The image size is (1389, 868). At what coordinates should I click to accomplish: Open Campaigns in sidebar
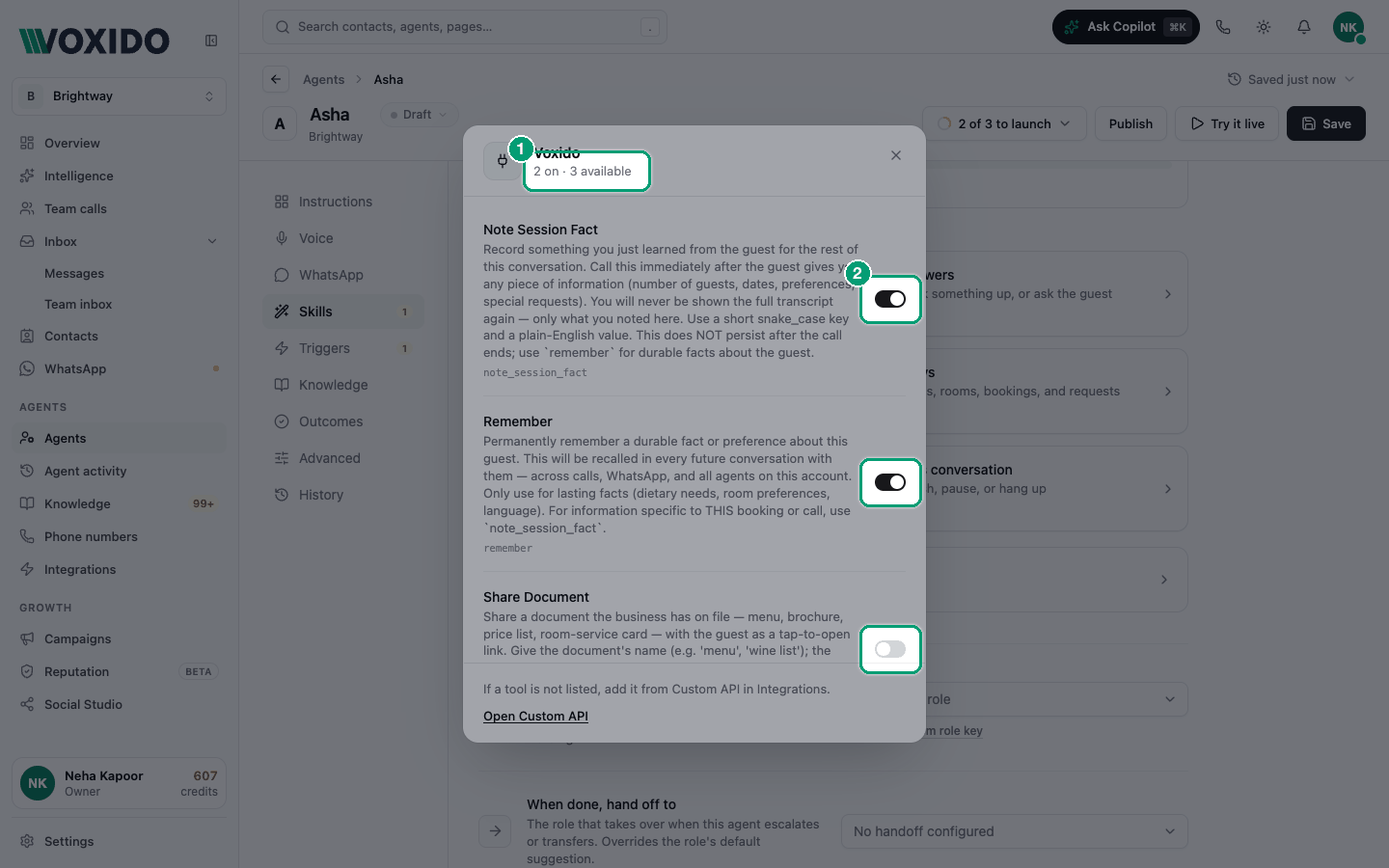(120, 638)
